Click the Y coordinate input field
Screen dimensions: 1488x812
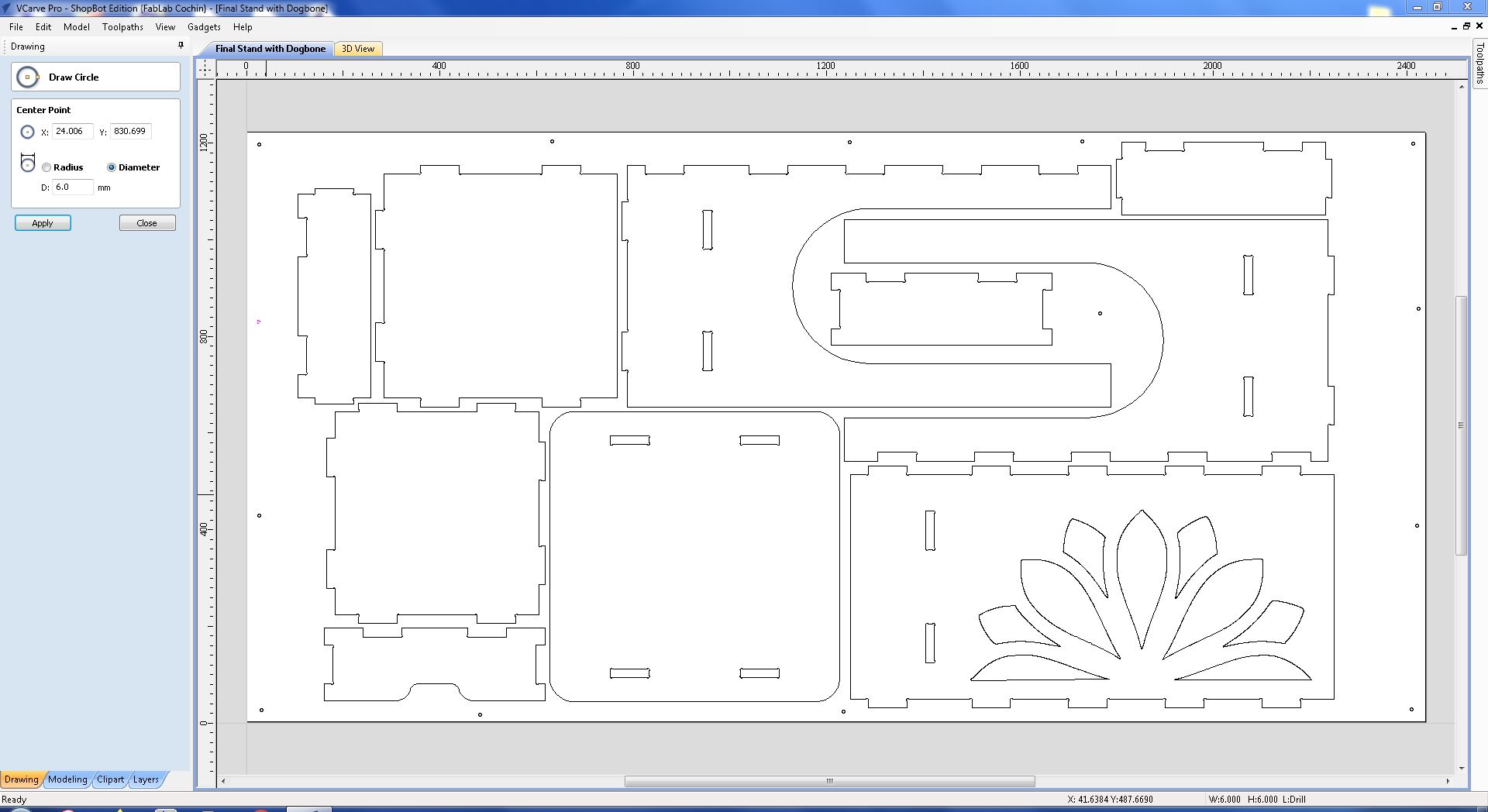pos(131,132)
